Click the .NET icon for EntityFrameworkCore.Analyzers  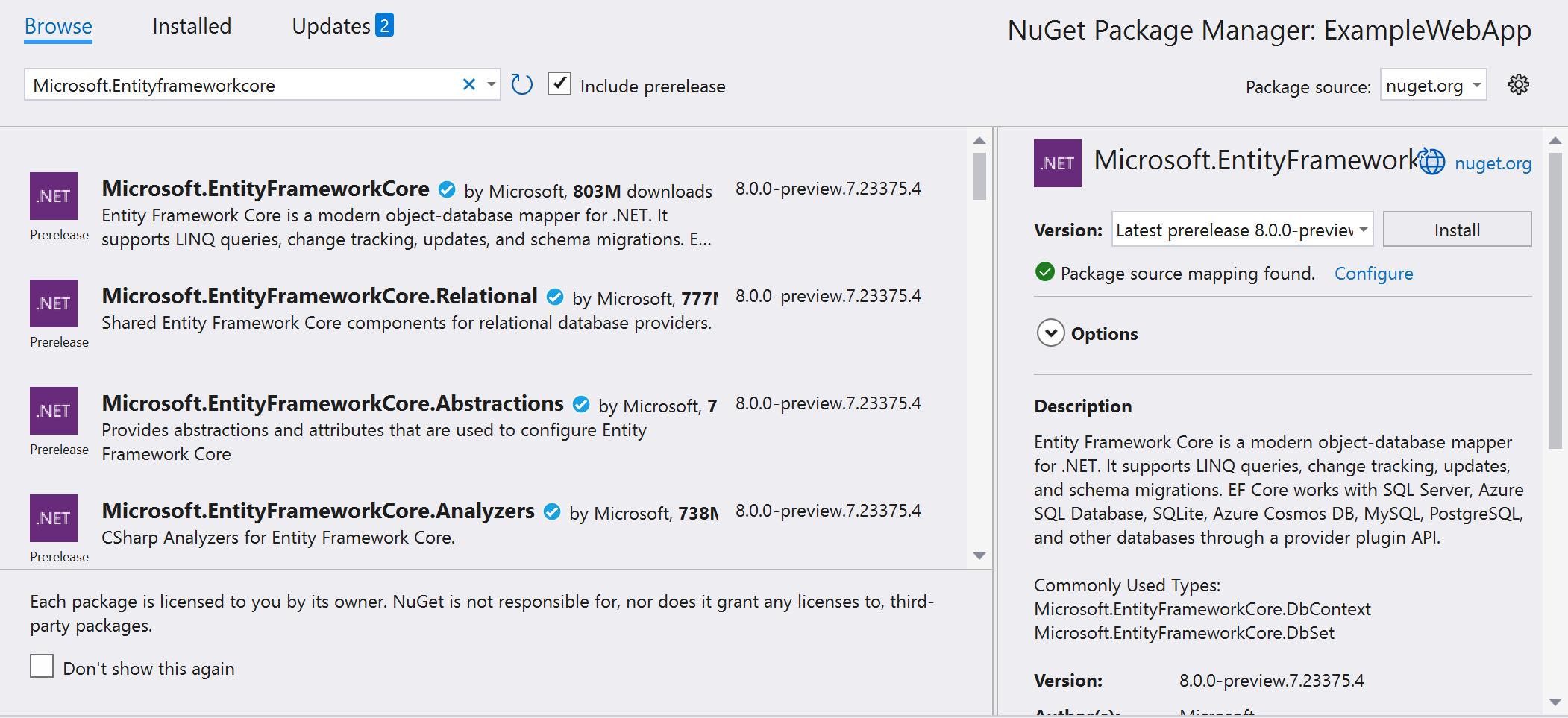pyautogui.click(x=54, y=518)
